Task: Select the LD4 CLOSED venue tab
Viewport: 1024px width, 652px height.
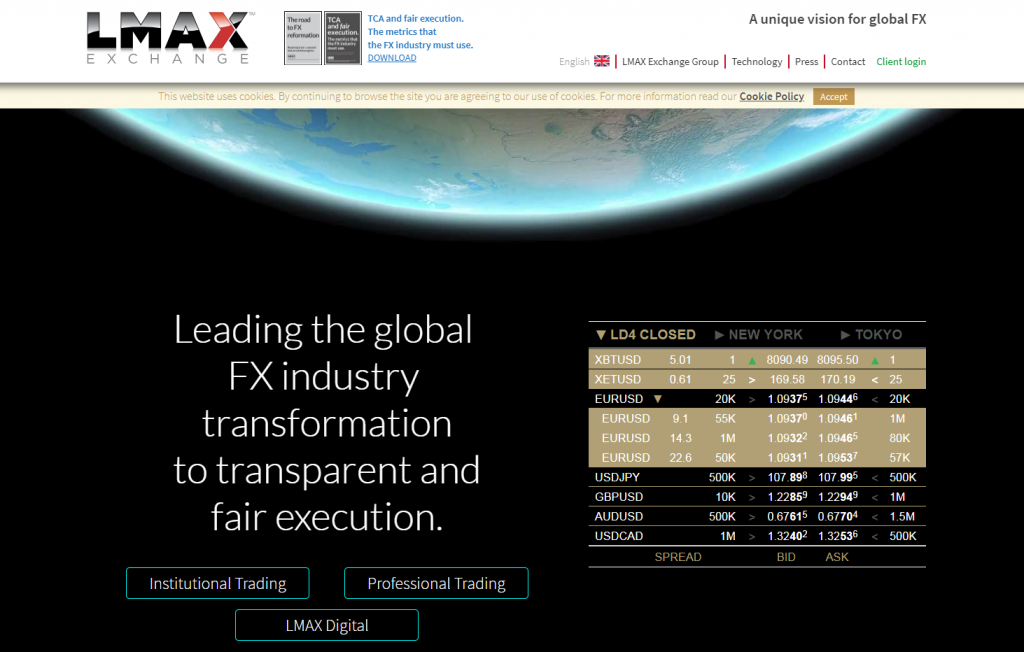Action: 646,334
